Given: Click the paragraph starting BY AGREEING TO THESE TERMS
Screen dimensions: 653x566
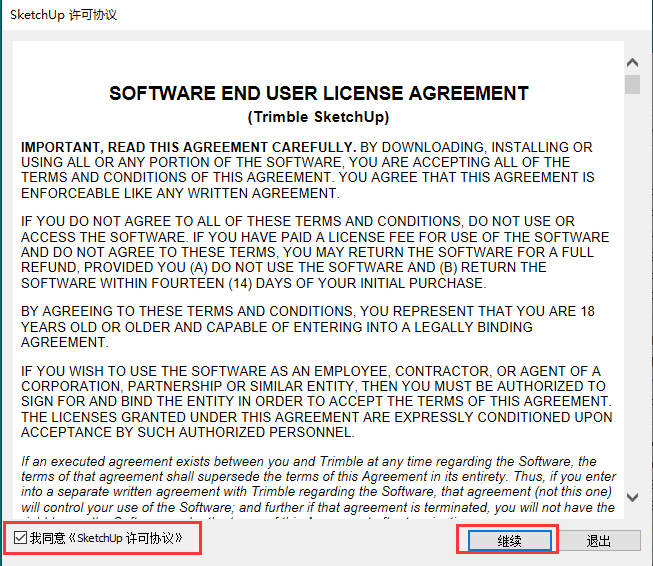Looking at the screenshot, I should click(308, 327).
